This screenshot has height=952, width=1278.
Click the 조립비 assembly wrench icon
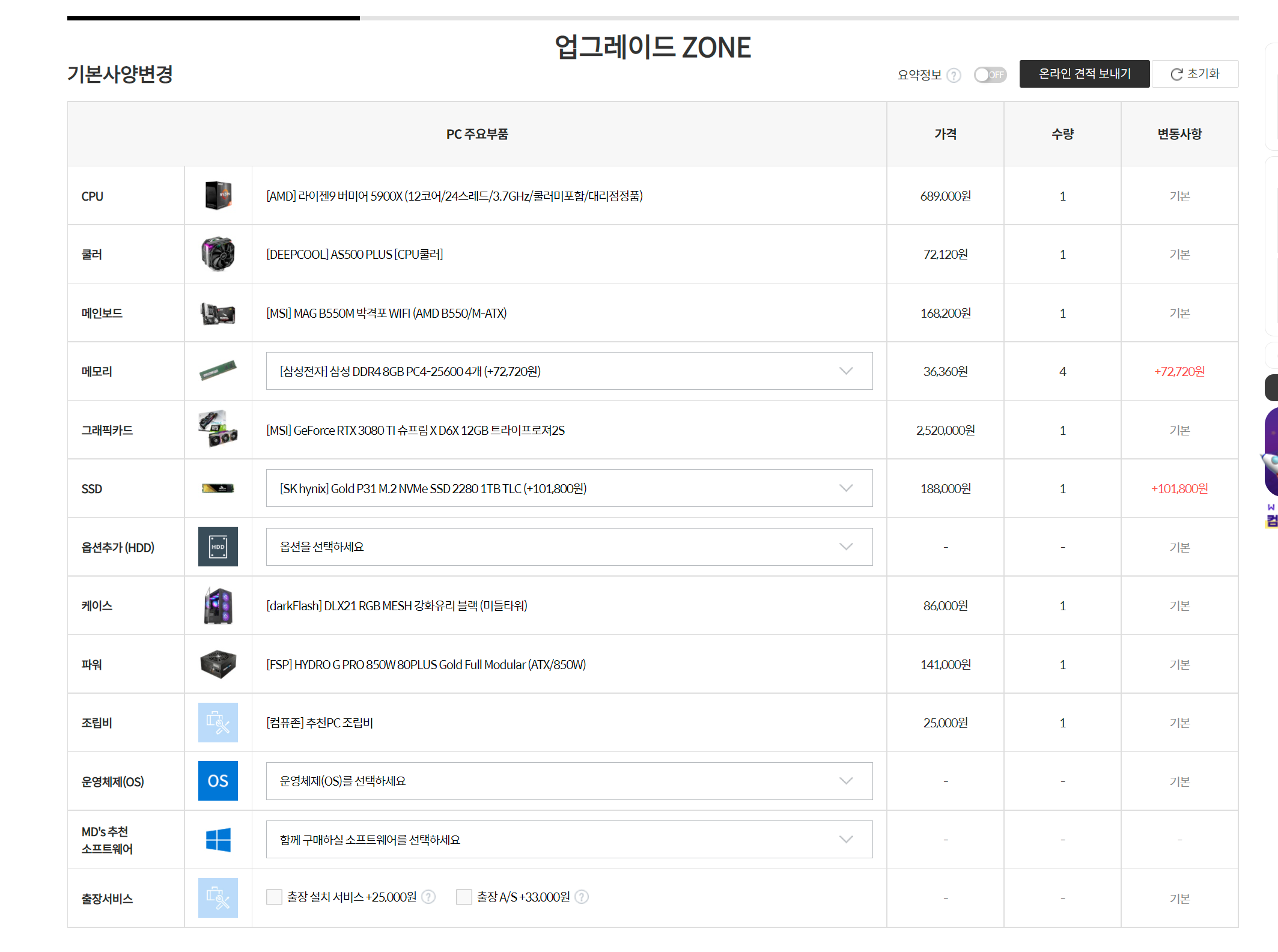(x=218, y=723)
